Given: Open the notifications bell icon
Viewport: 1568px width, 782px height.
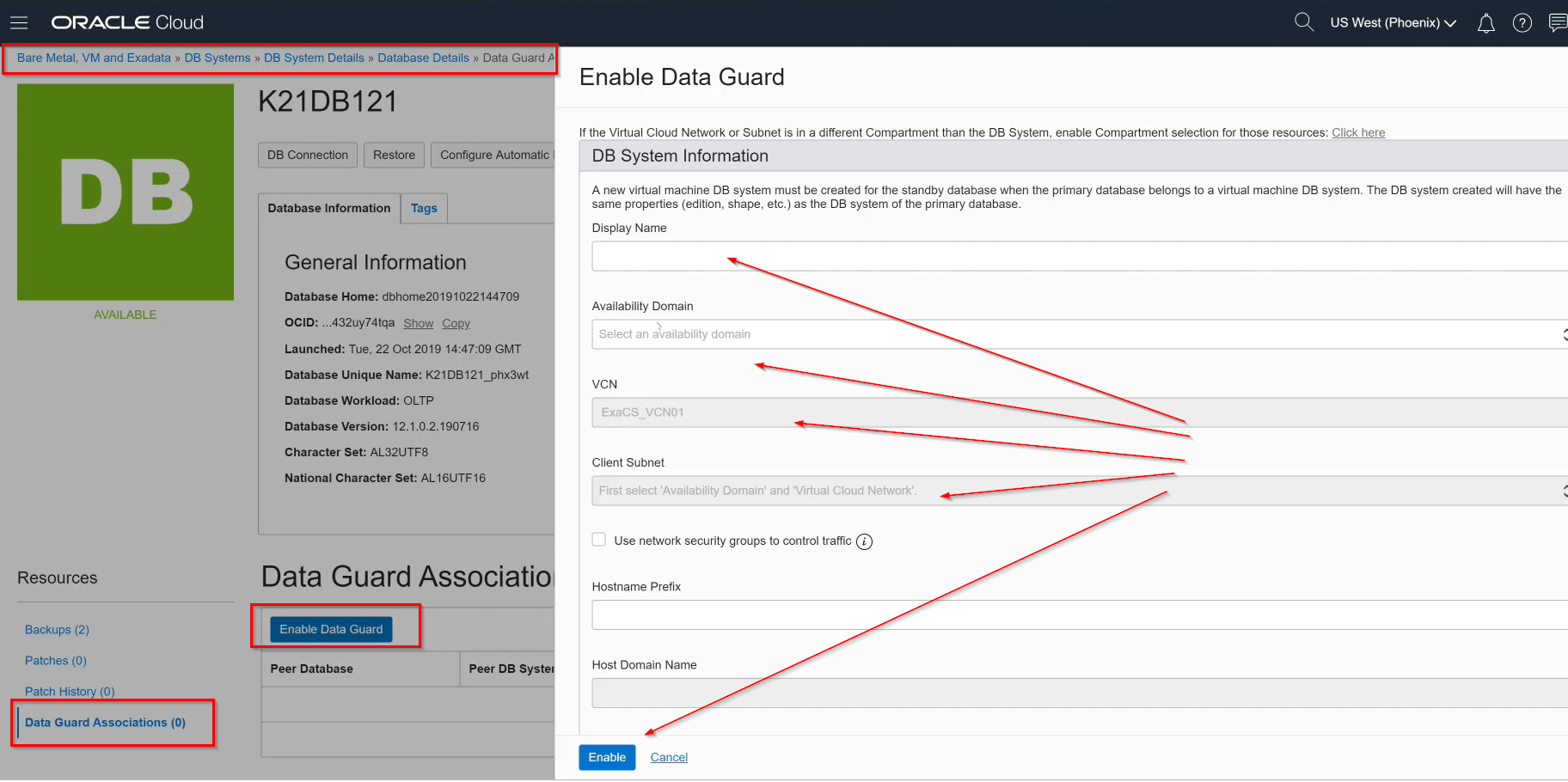Looking at the screenshot, I should point(1485,23).
